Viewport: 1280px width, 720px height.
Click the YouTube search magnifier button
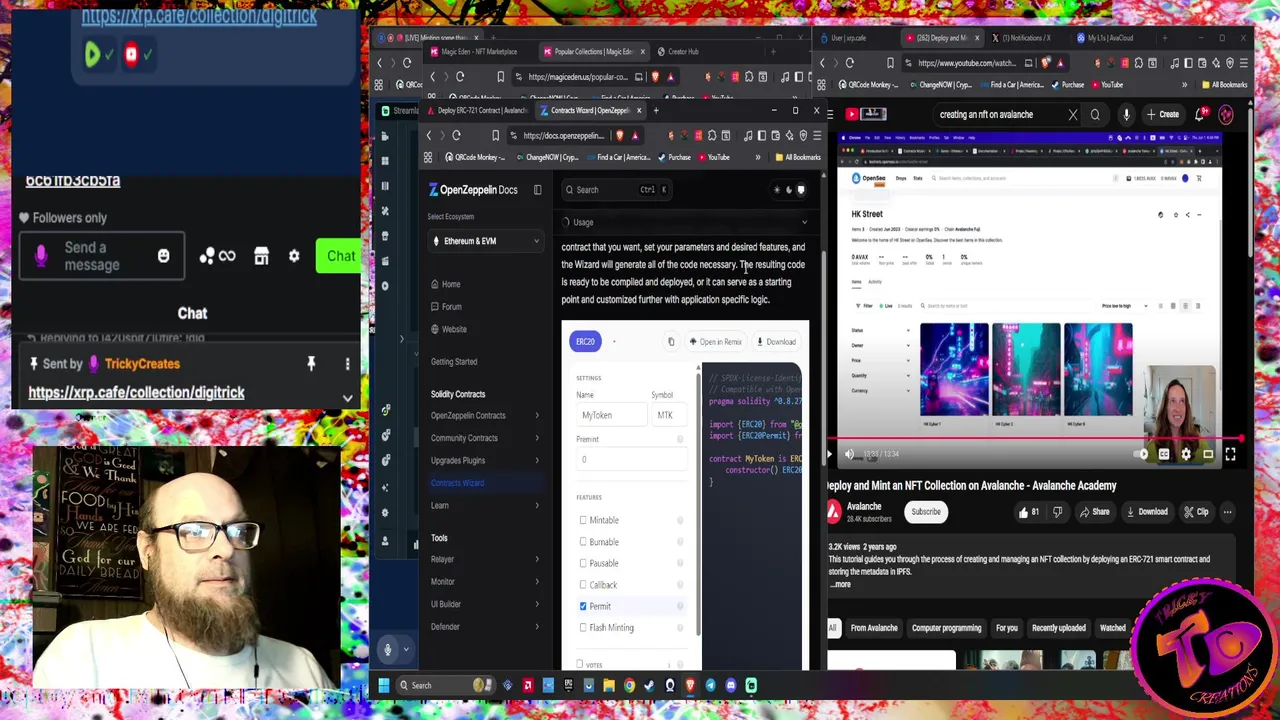click(x=1095, y=114)
